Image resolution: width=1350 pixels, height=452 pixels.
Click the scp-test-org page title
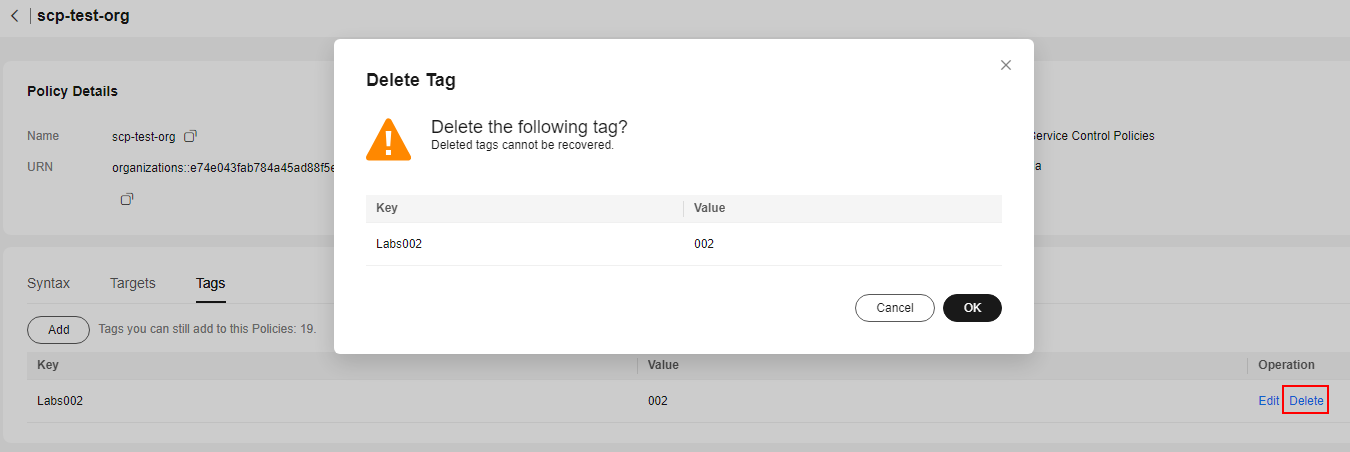click(x=83, y=16)
